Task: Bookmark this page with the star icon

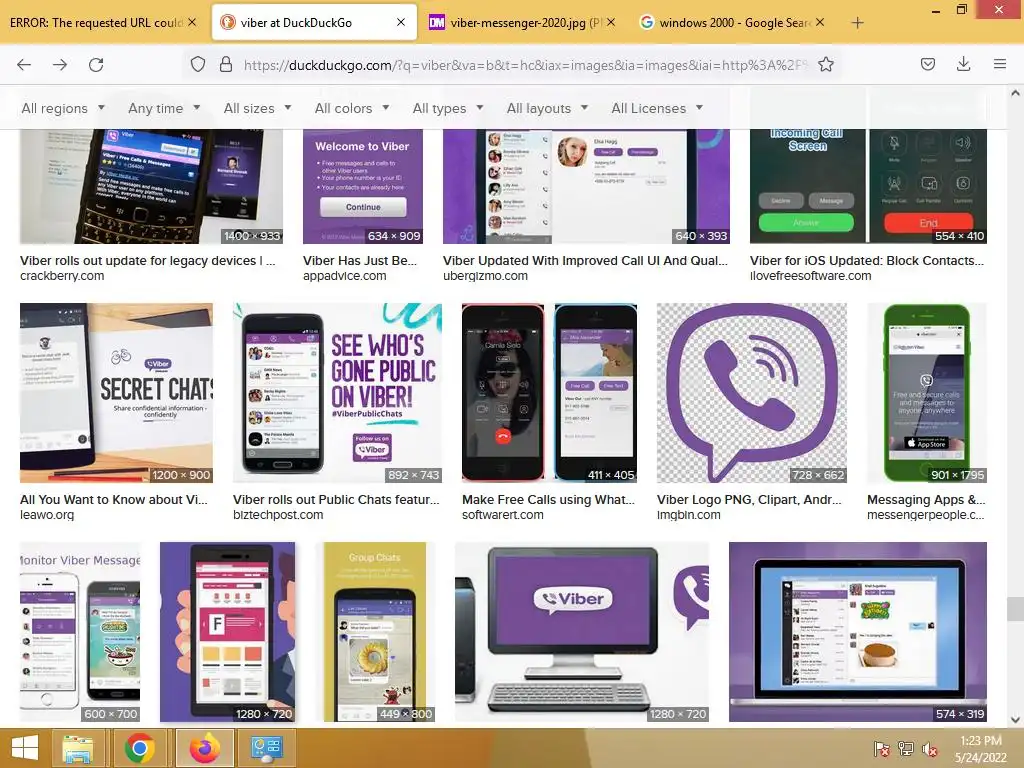Action: point(826,64)
